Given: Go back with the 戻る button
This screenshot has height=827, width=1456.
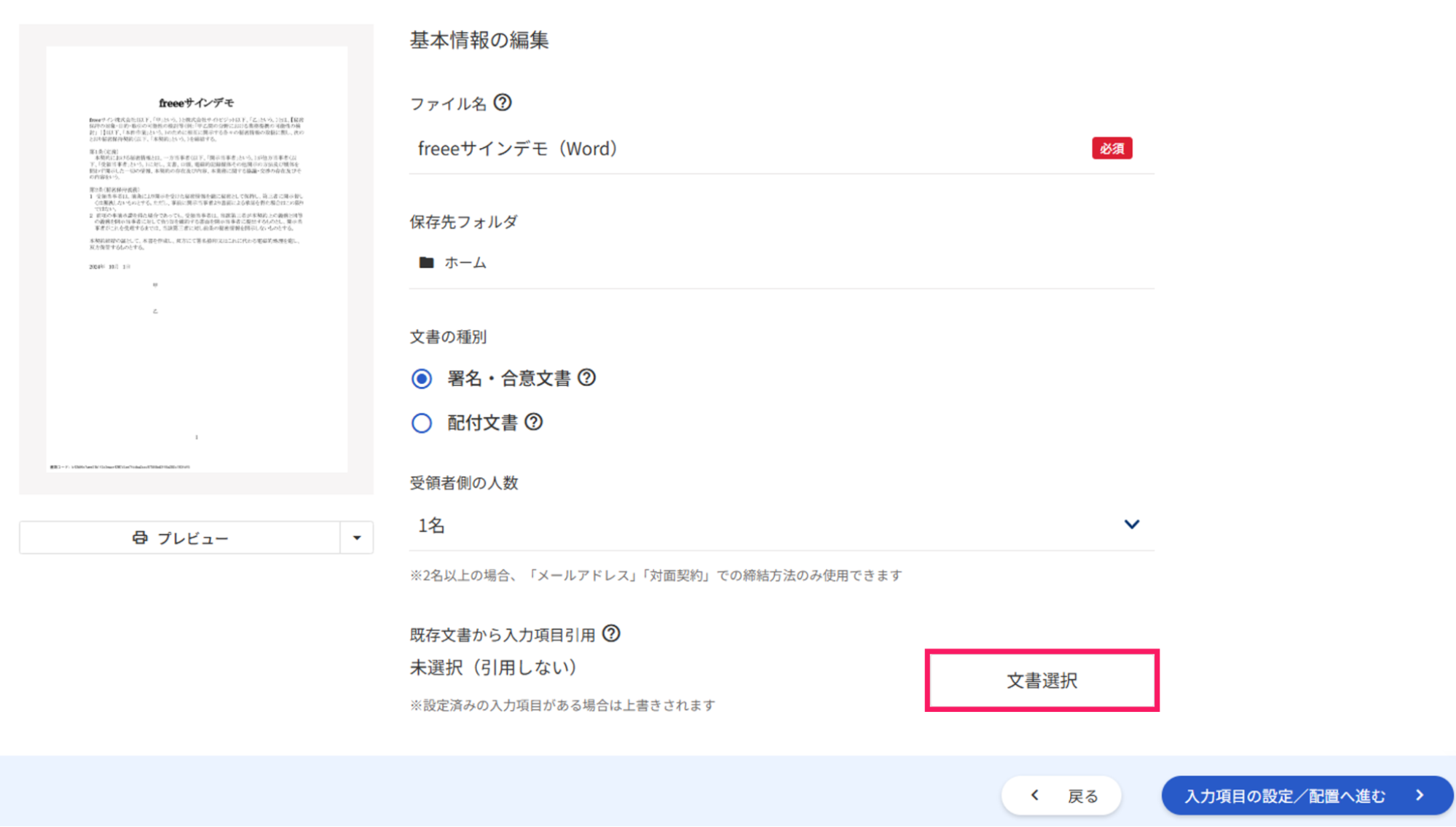Looking at the screenshot, I should pos(1062,796).
